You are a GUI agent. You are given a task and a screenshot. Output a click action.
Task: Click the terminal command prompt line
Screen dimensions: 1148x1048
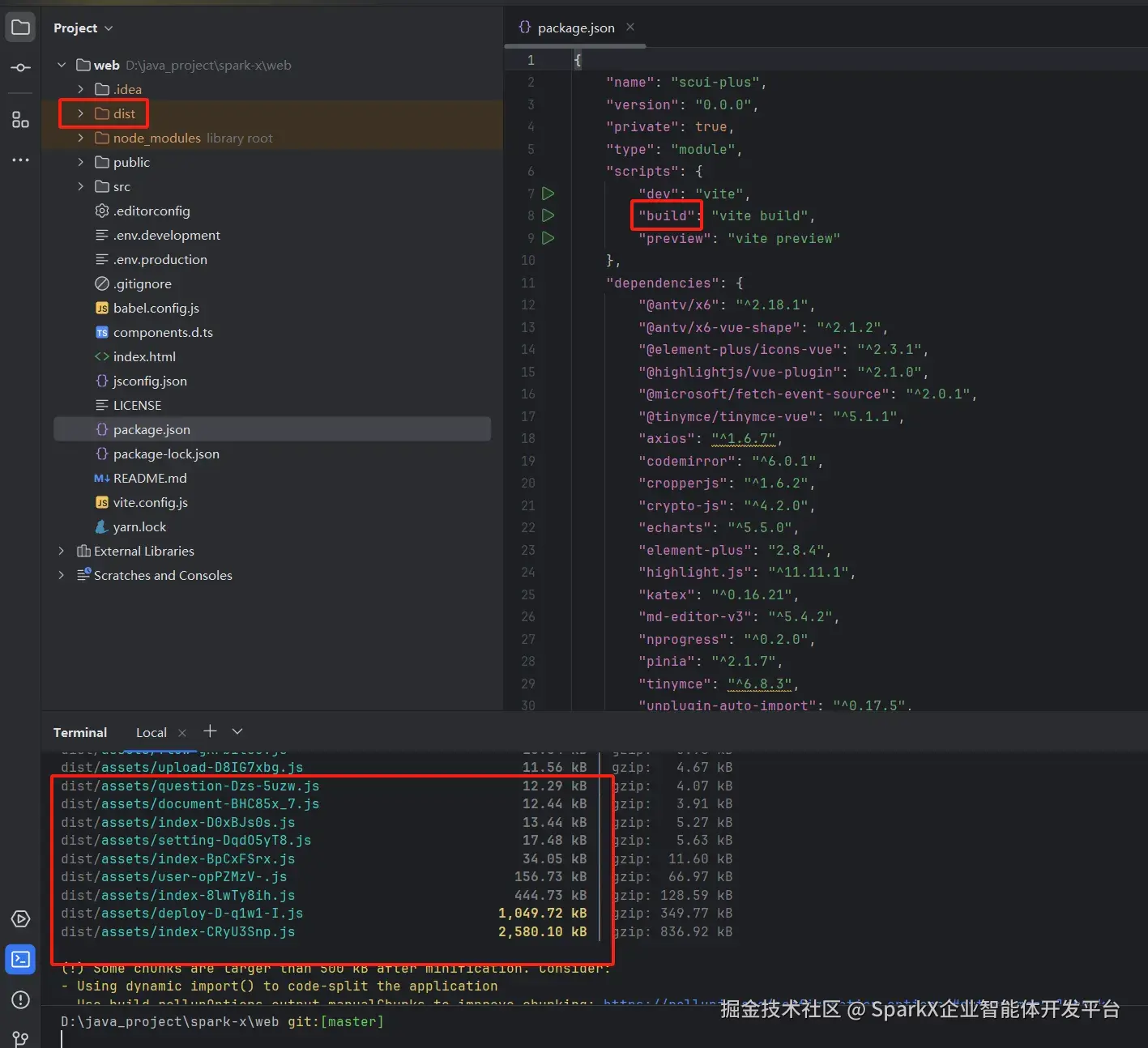tap(223, 1021)
